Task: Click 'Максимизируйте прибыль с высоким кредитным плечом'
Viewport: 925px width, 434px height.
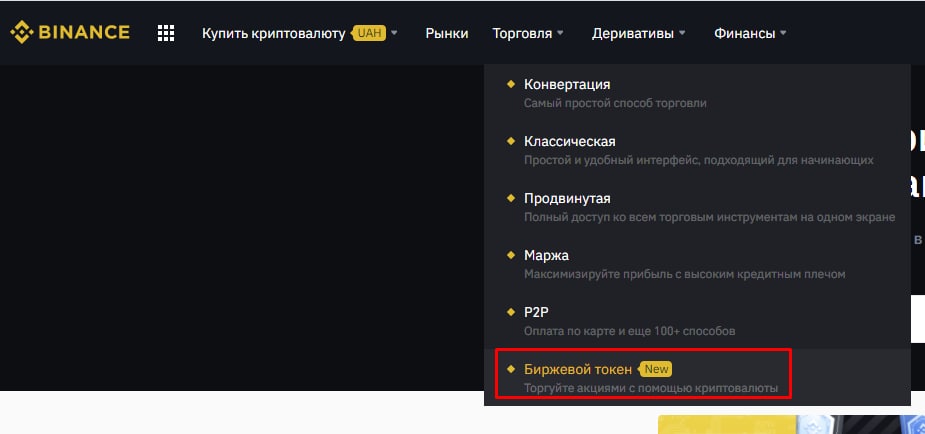Action: (x=685, y=274)
